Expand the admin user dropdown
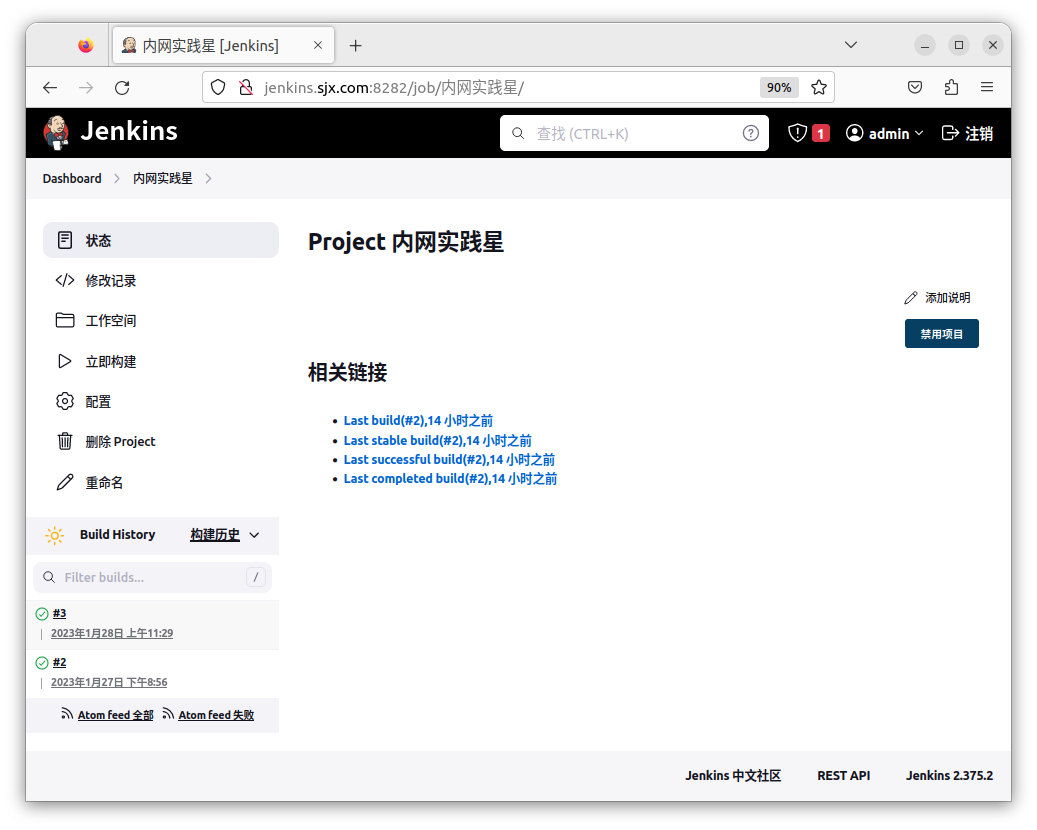Screen dimensions: 1037x830 [x=919, y=133]
